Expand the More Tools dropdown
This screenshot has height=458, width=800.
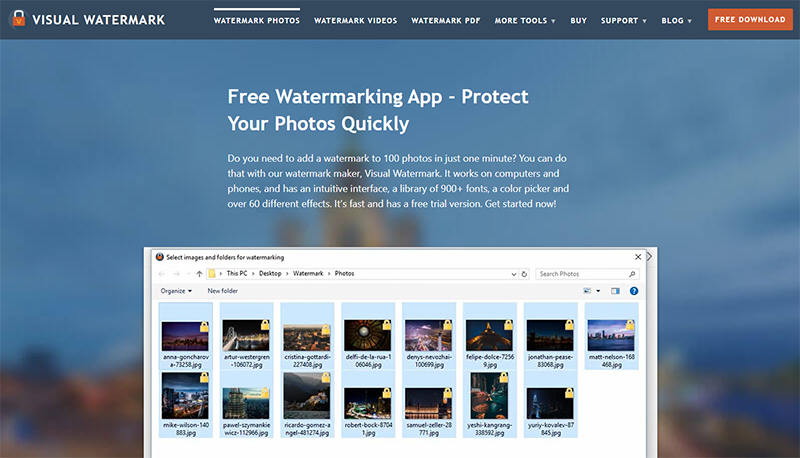point(524,20)
